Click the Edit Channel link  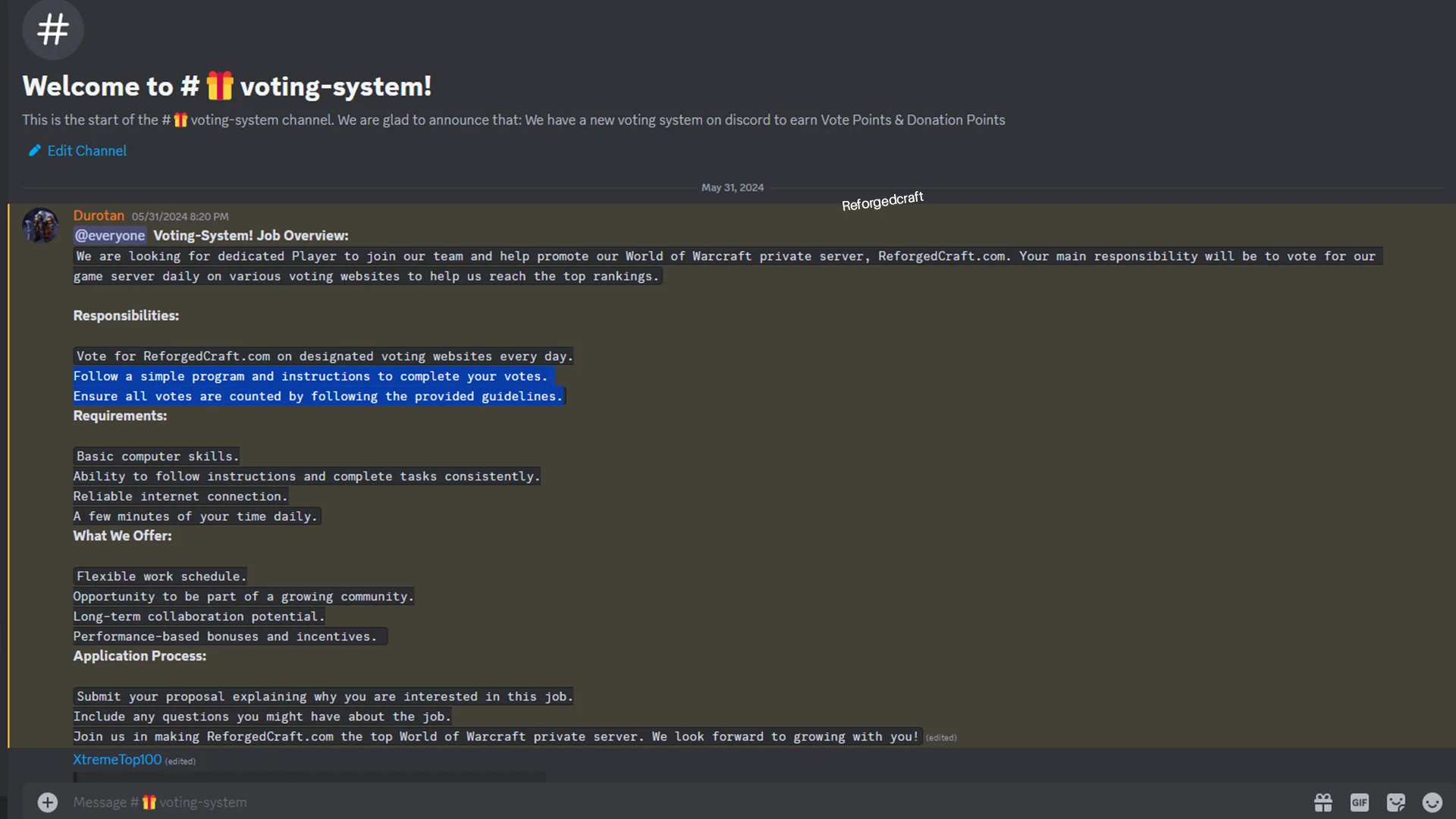click(87, 151)
